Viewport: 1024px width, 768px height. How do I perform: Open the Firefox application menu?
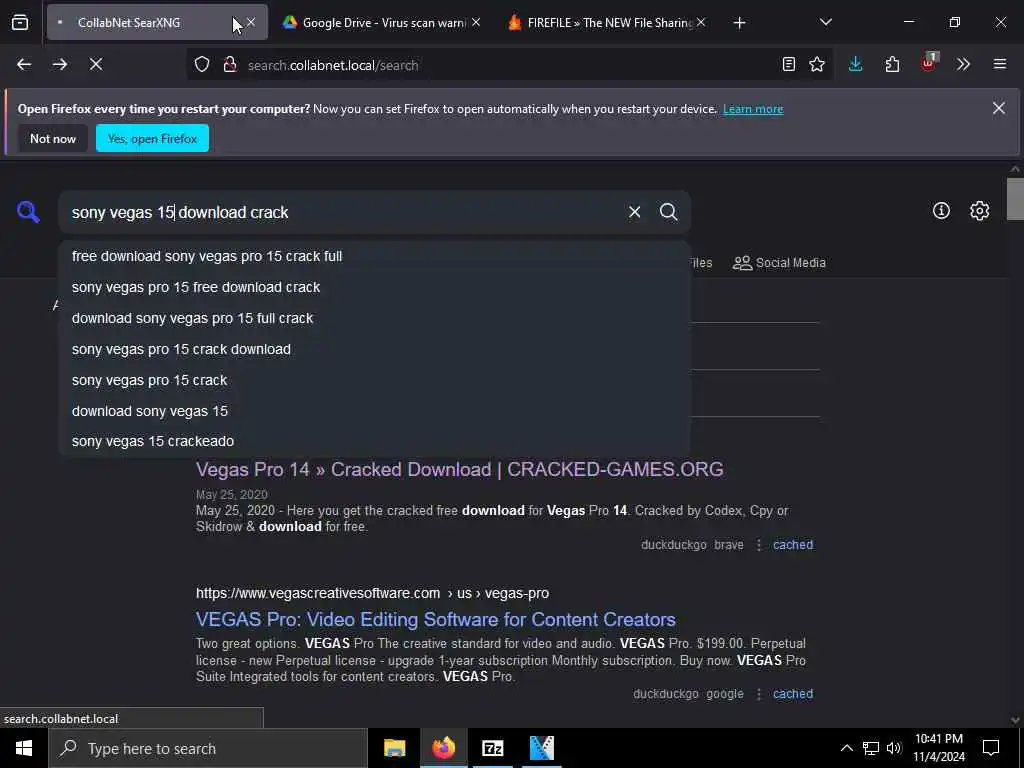tap(1000, 64)
